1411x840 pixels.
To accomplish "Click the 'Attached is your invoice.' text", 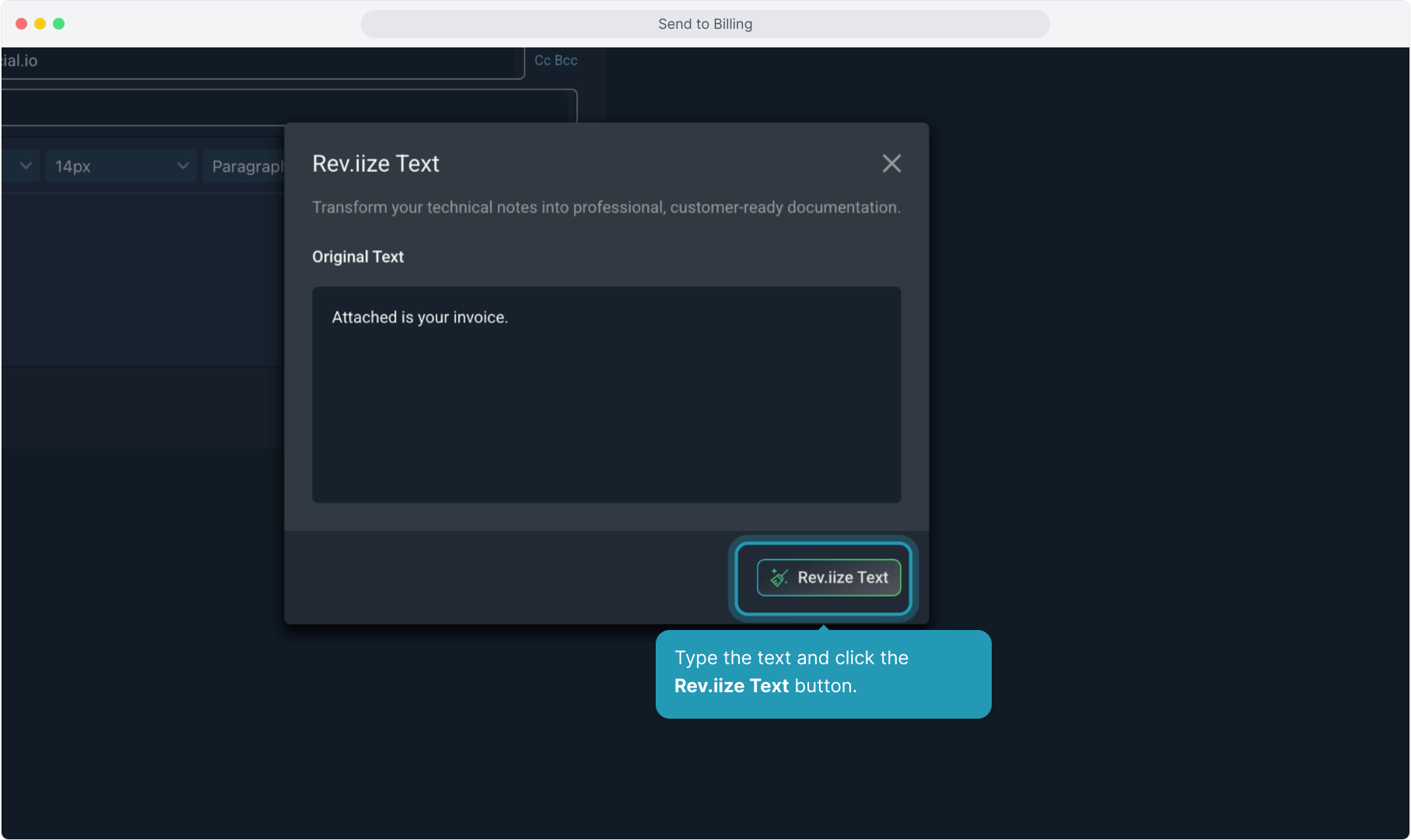I will (419, 317).
